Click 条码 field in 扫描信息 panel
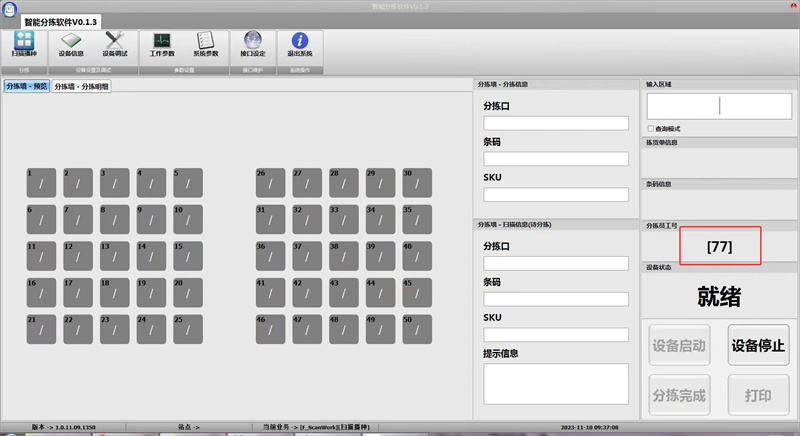 556,299
